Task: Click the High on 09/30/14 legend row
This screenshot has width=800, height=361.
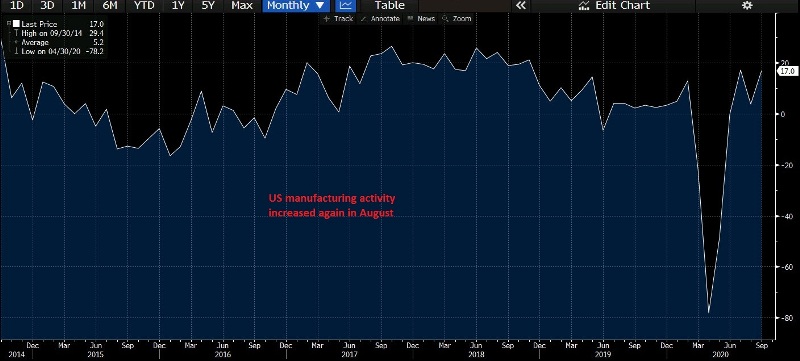Action: click(x=59, y=33)
